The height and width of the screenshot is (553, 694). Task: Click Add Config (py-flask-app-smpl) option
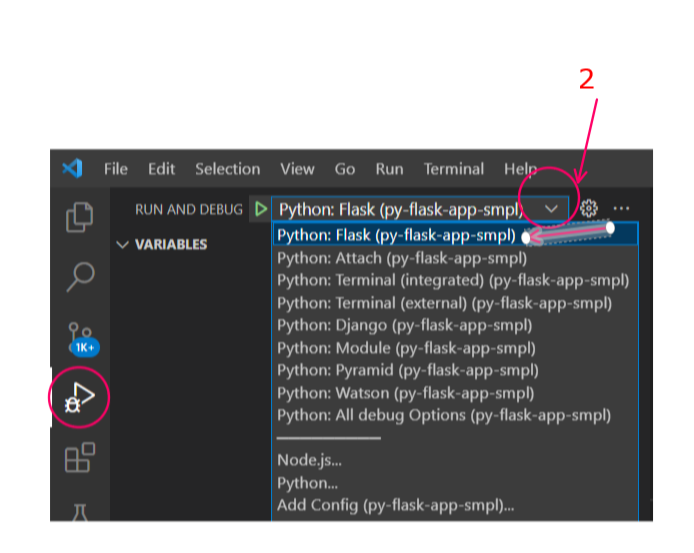pyautogui.click(x=395, y=505)
